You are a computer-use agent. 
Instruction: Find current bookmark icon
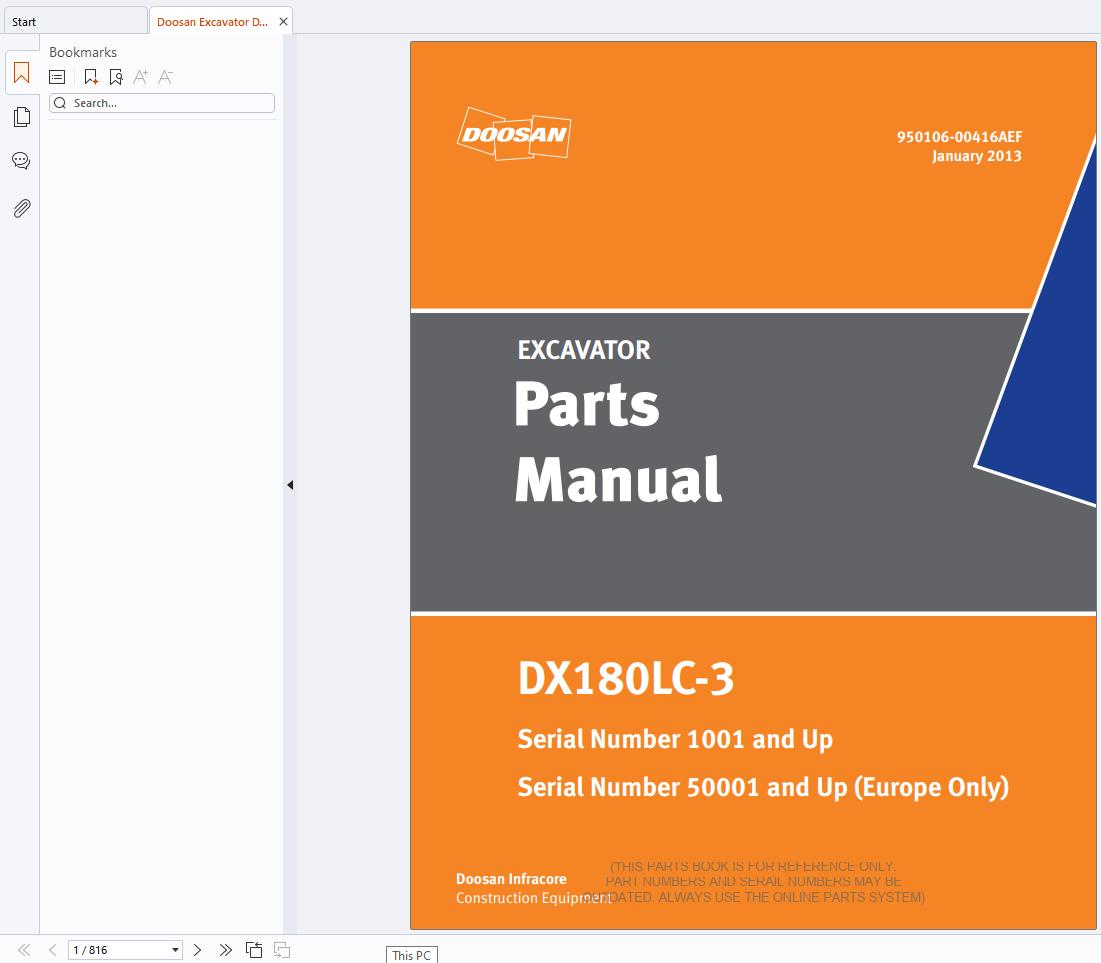[x=116, y=77]
